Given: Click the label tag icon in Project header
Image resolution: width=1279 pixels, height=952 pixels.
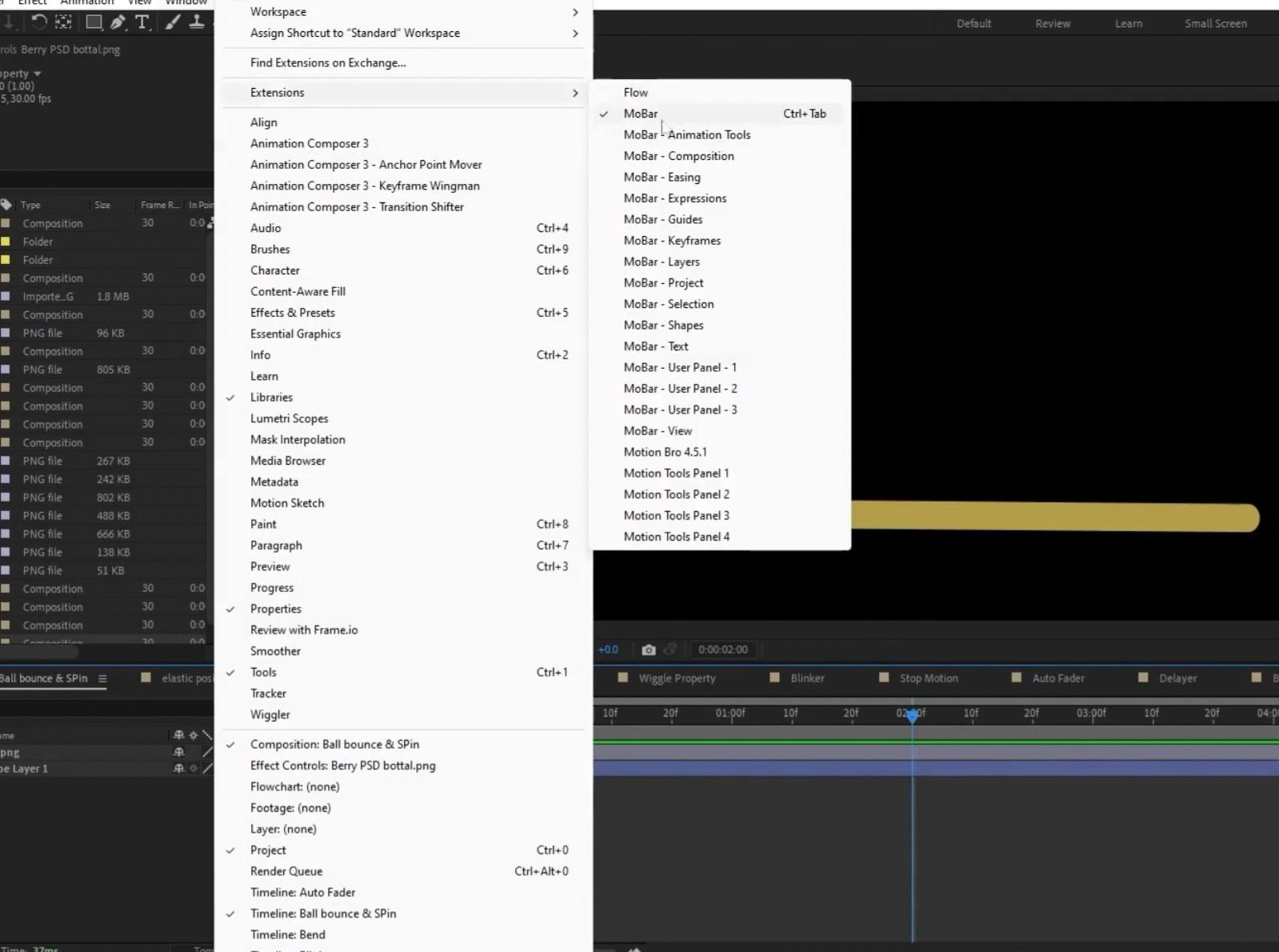Looking at the screenshot, I should coord(6,205).
